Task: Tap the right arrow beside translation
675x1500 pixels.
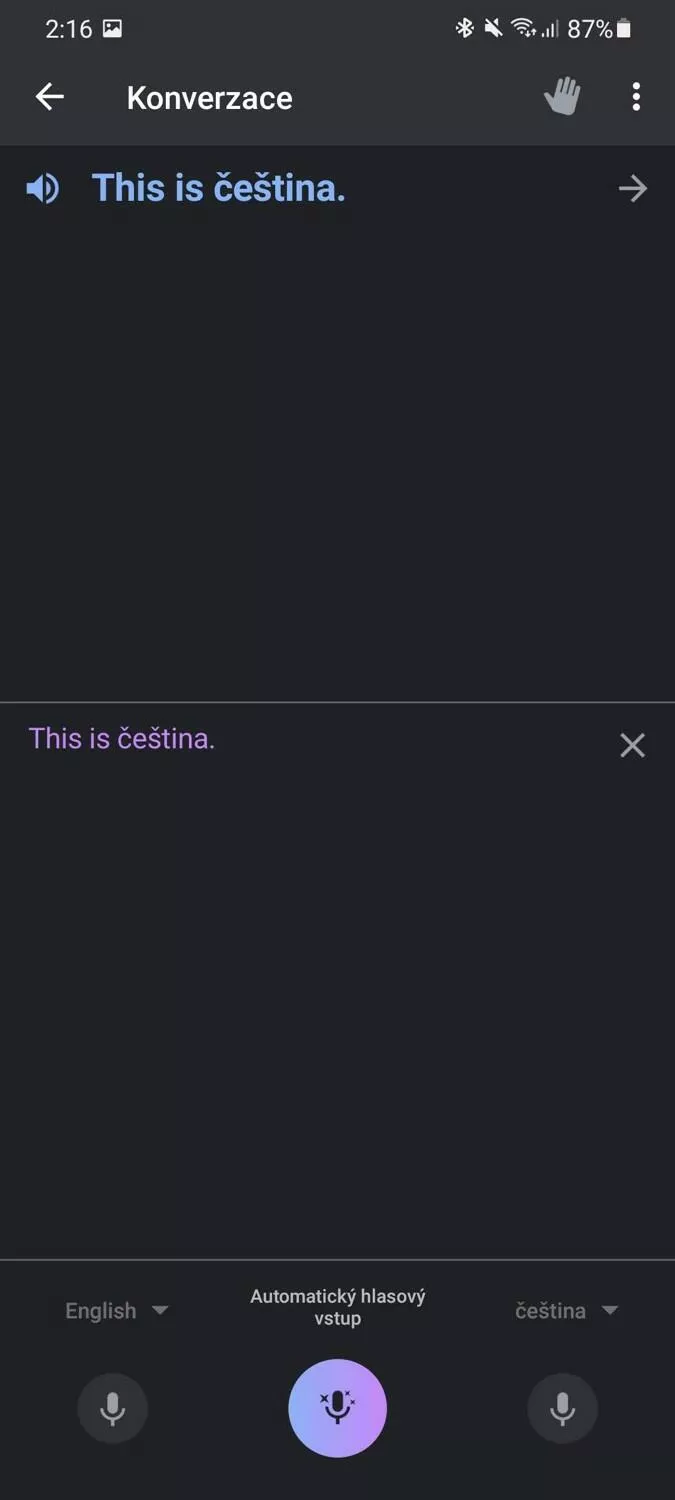Action: click(x=632, y=188)
